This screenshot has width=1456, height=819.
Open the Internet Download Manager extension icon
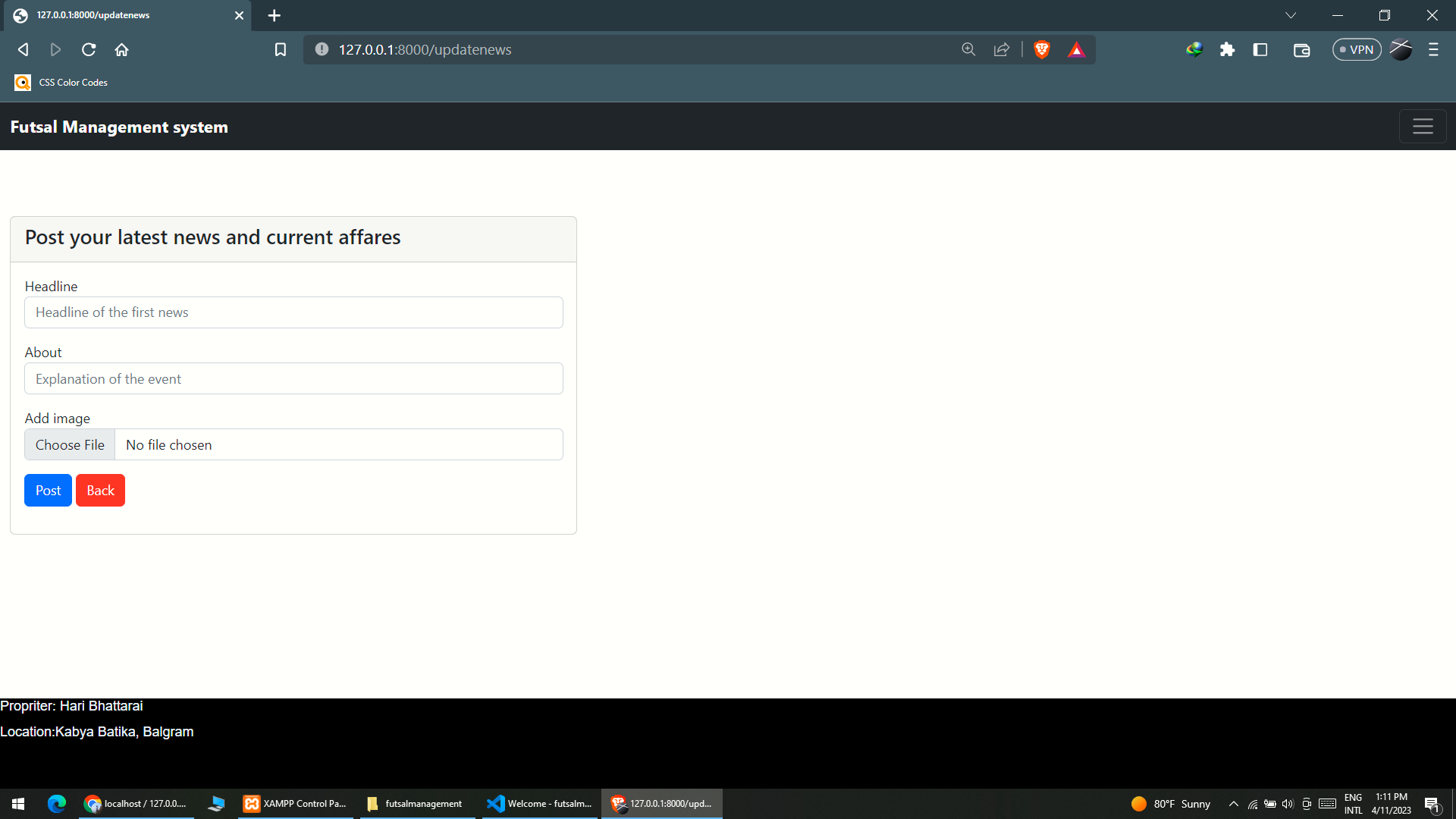pyautogui.click(x=1195, y=49)
